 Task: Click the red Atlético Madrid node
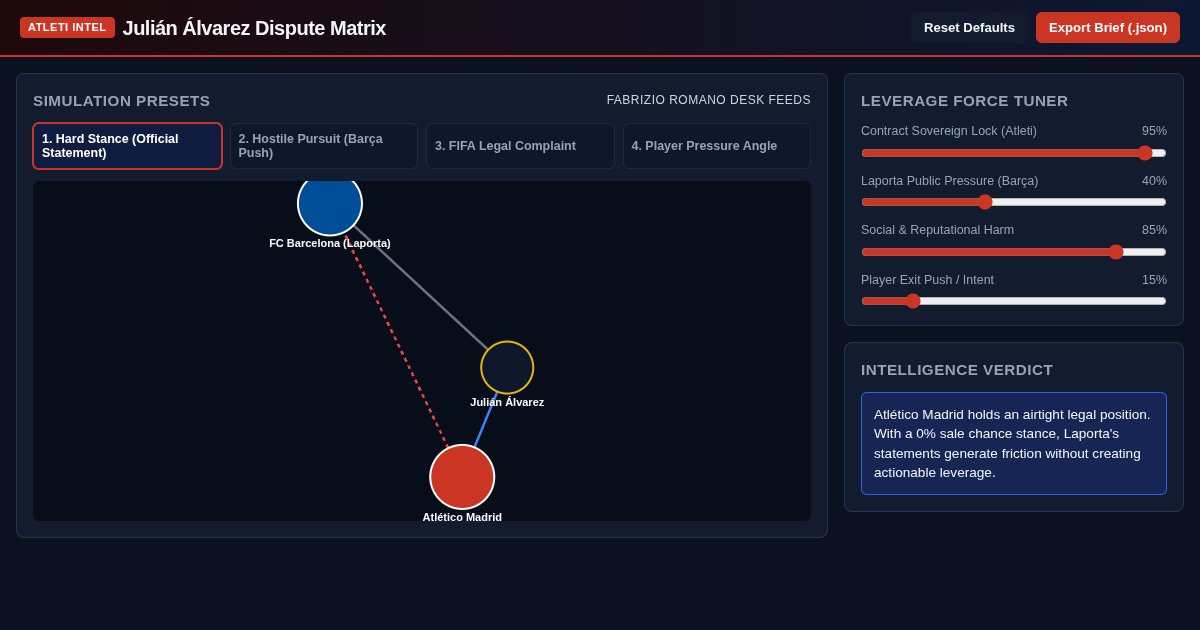462,477
